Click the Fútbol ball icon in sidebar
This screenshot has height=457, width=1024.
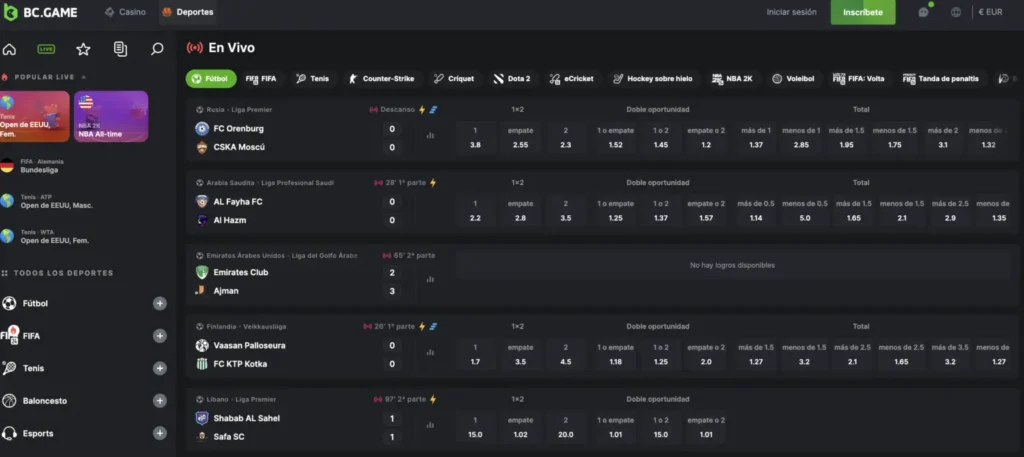(x=9, y=304)
